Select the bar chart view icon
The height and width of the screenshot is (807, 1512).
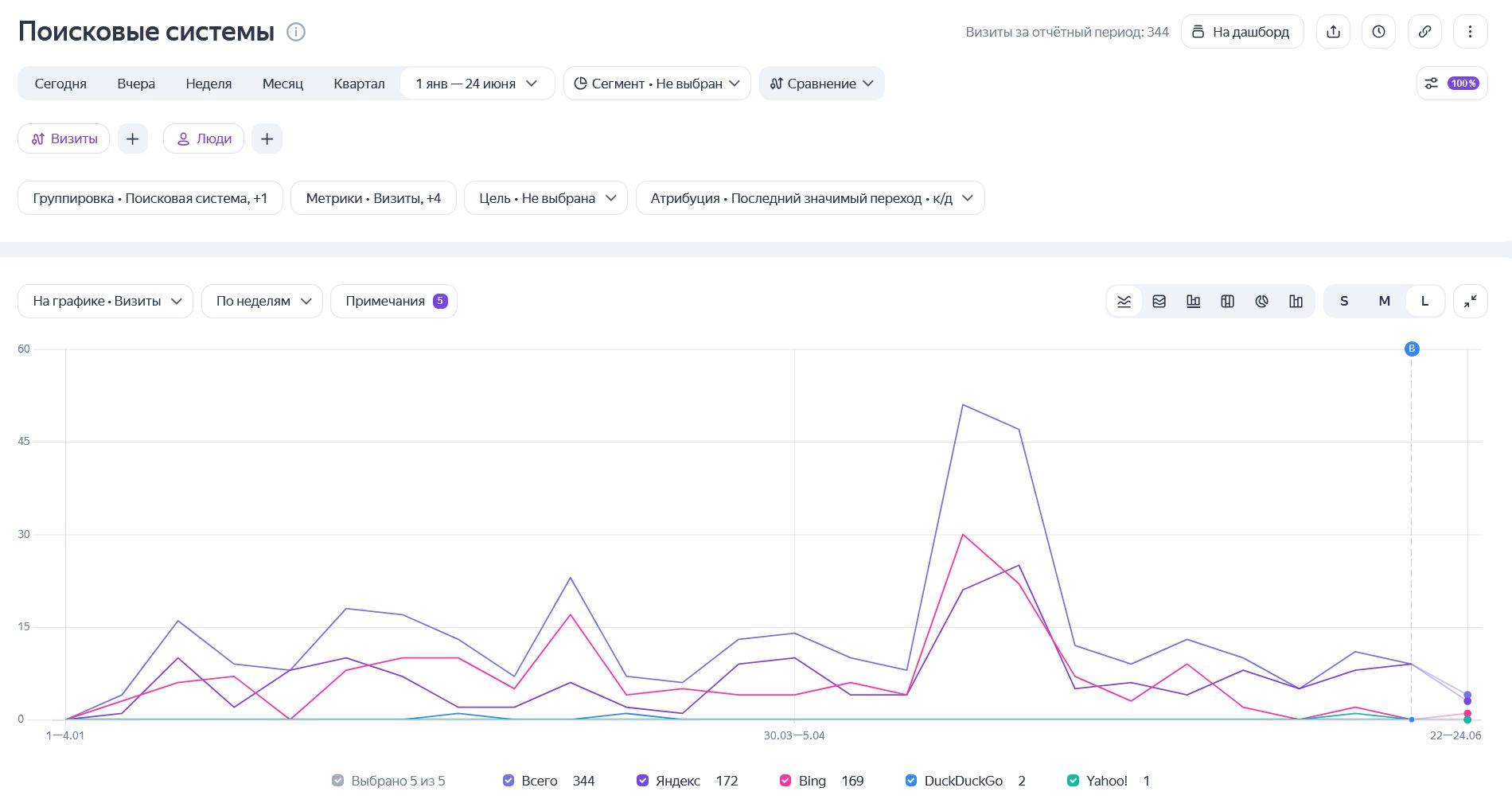[1193, 302]
